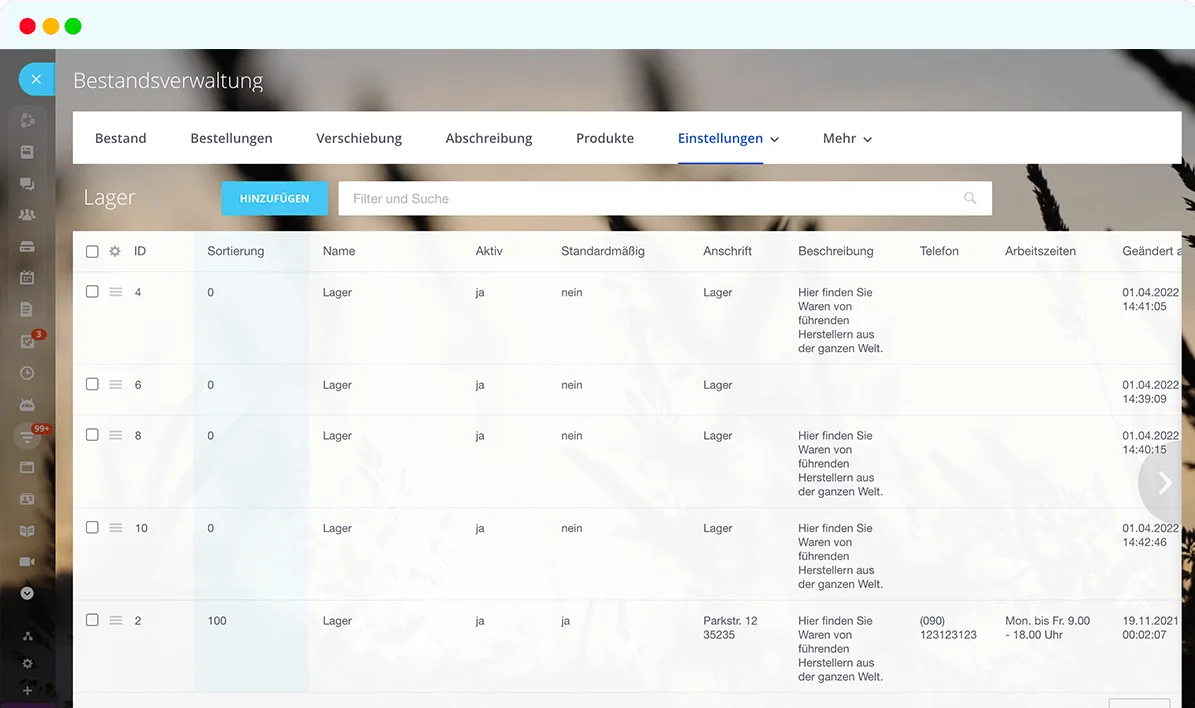Select the checkbox for row ID 6

[92, 384]
